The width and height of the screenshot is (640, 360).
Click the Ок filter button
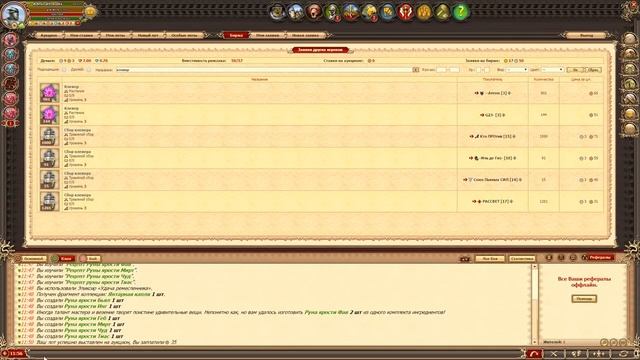[x=575, y=70]
